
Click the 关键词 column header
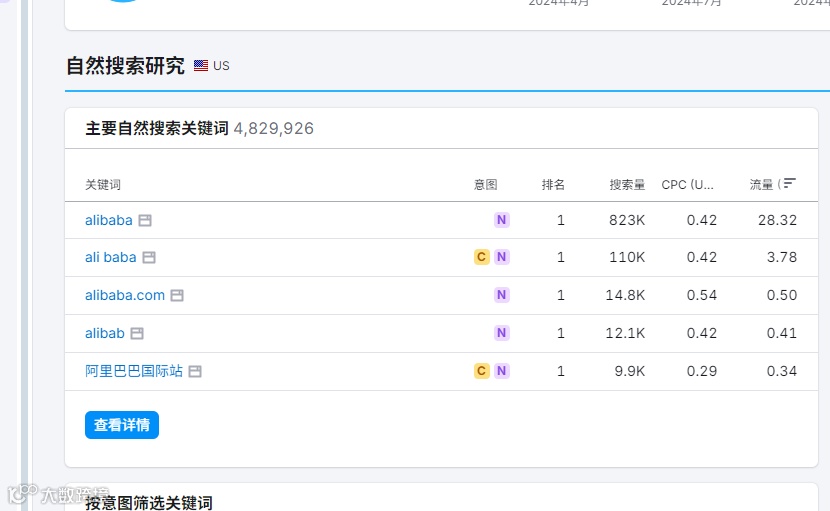pos(103,185)
